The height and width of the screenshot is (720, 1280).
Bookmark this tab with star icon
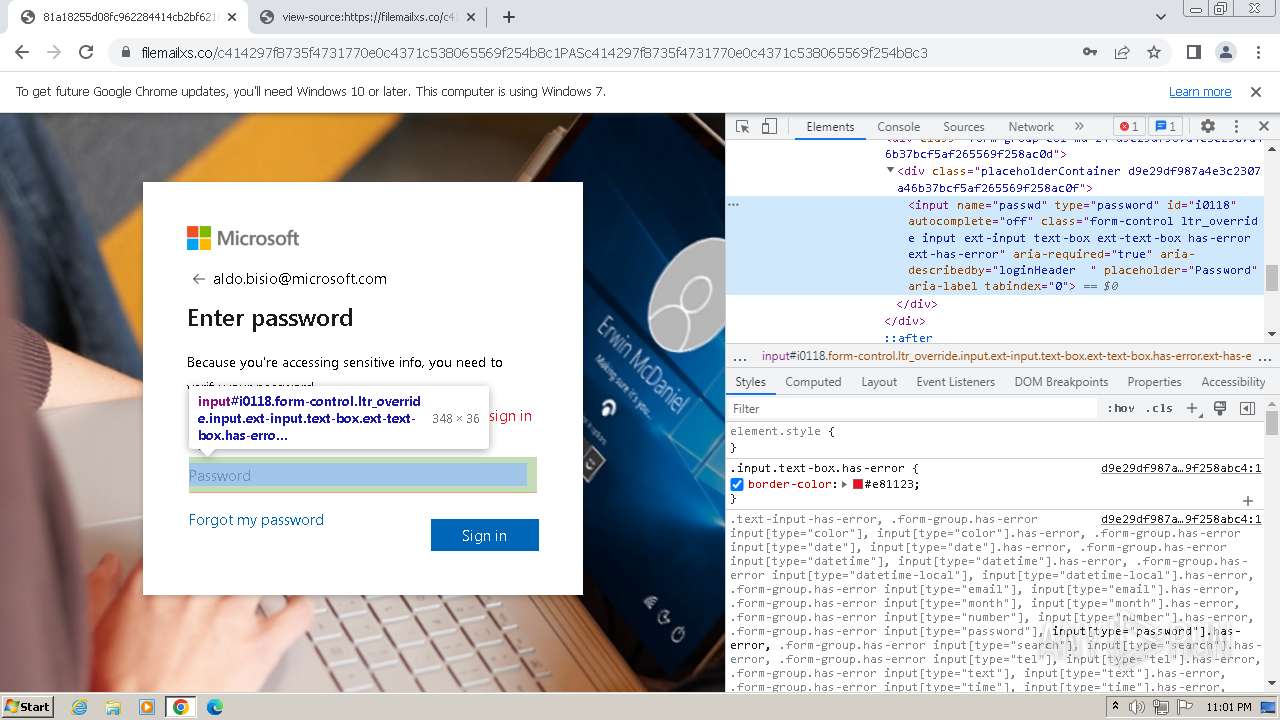(1154, 53)
